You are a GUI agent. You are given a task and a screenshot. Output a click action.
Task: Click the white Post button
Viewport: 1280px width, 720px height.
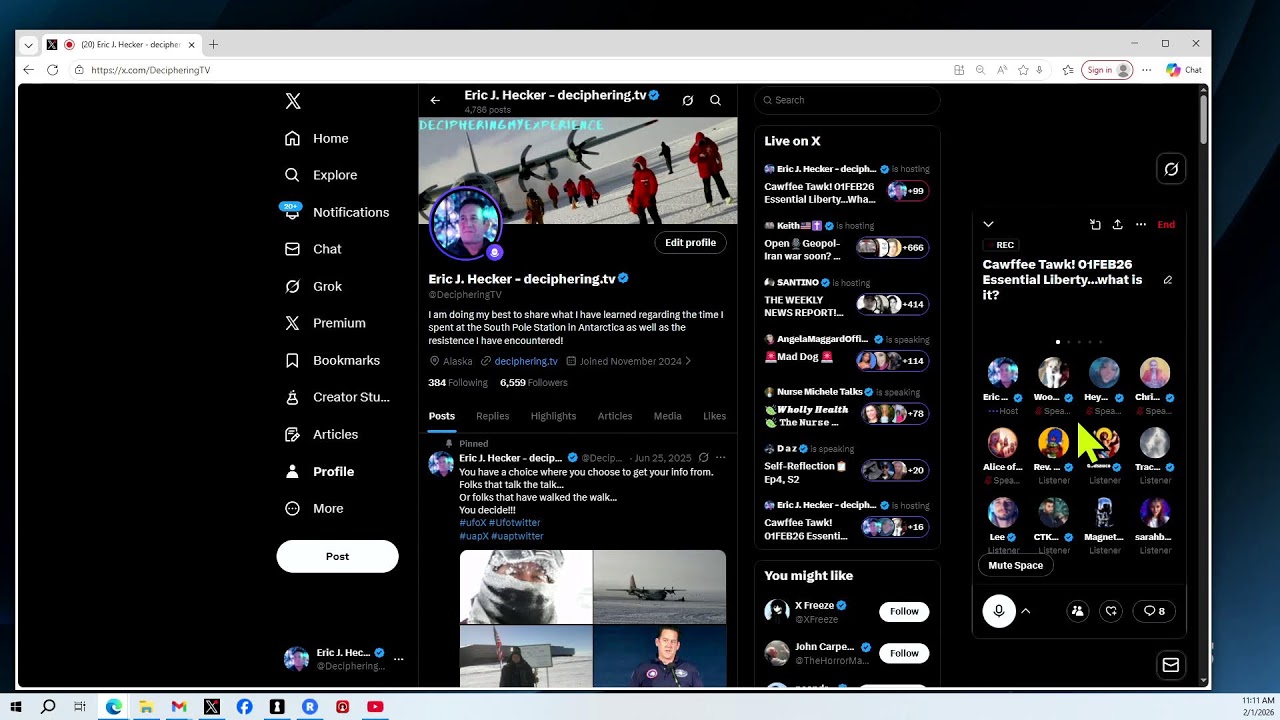click(x=337, y=556)
